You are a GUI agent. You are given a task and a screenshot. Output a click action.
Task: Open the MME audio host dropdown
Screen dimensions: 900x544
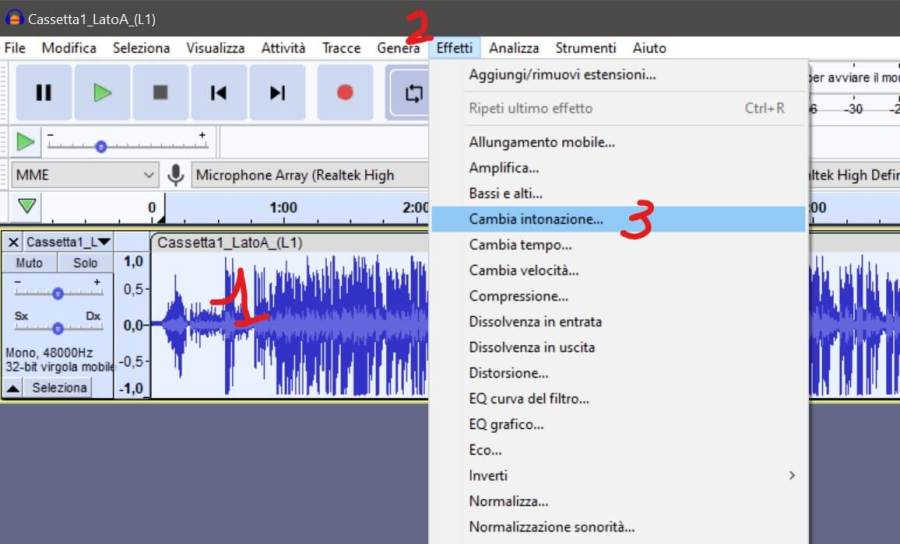(84, 175)
